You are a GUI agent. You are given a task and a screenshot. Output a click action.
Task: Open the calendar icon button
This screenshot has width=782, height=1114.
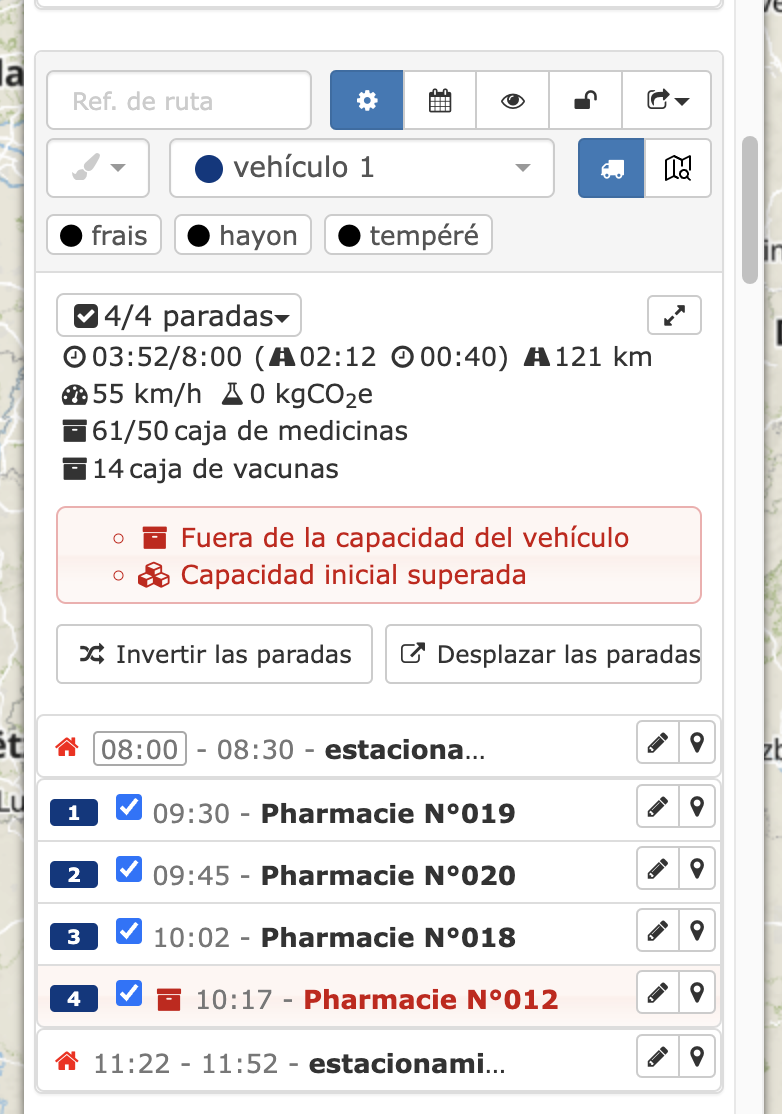point(440,100)
